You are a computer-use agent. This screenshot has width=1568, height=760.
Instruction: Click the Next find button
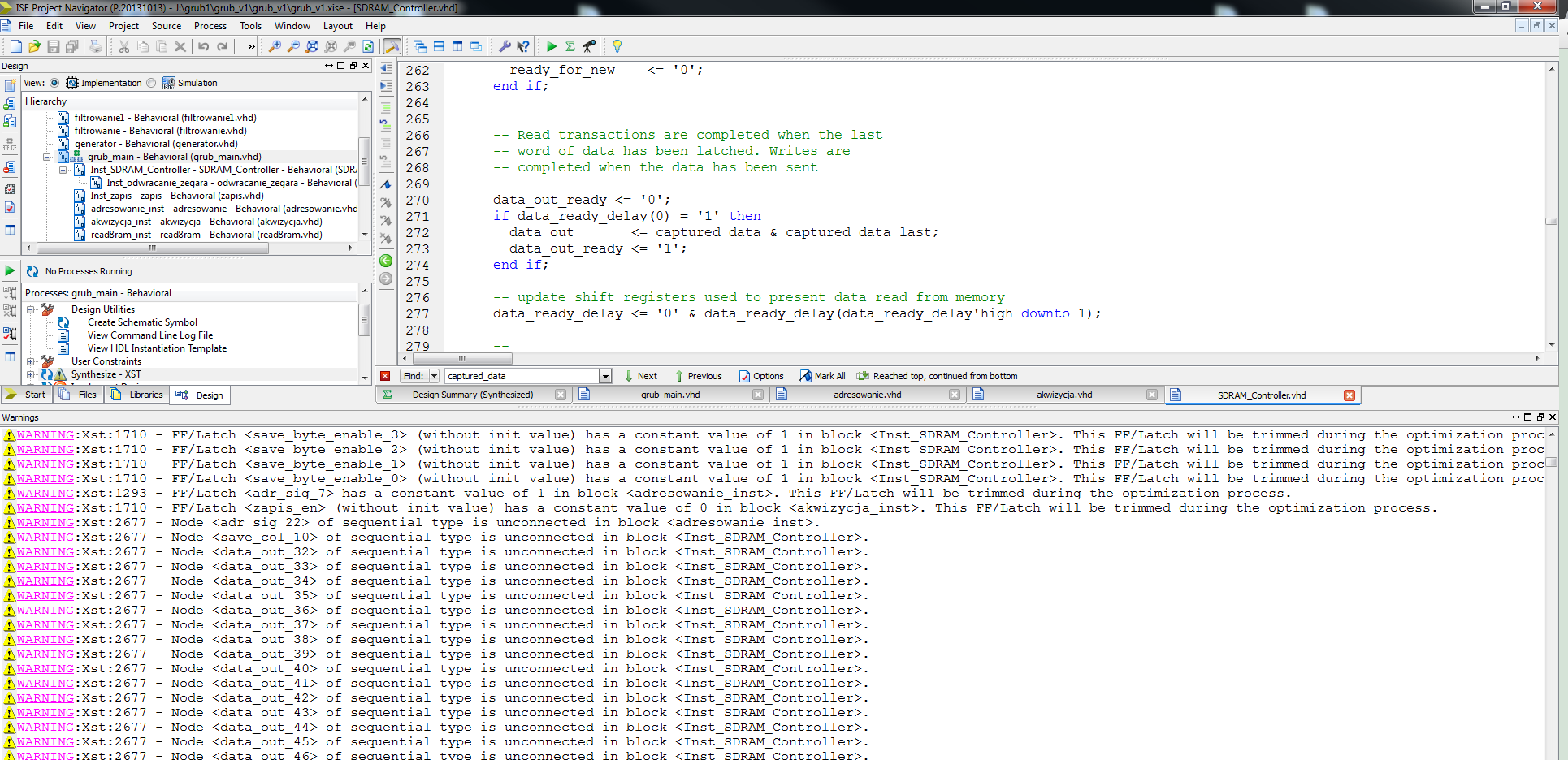(640, 376)
